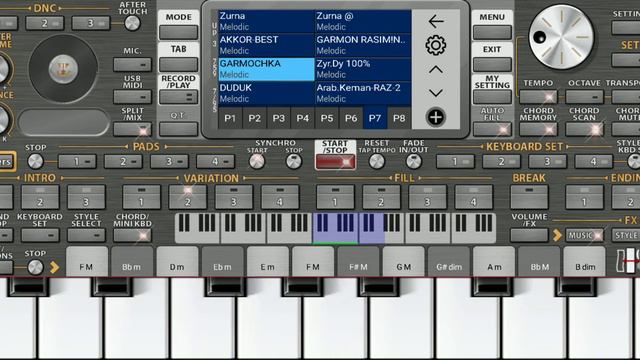Tap the down chevron in sound list
640x360 pixels.
(x=436, y=93)
